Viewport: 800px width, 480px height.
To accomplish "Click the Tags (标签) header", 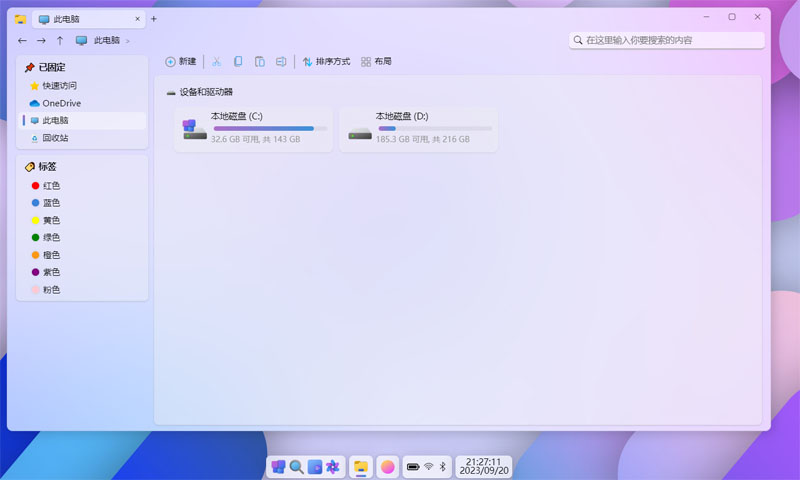I will coord(40,167).
